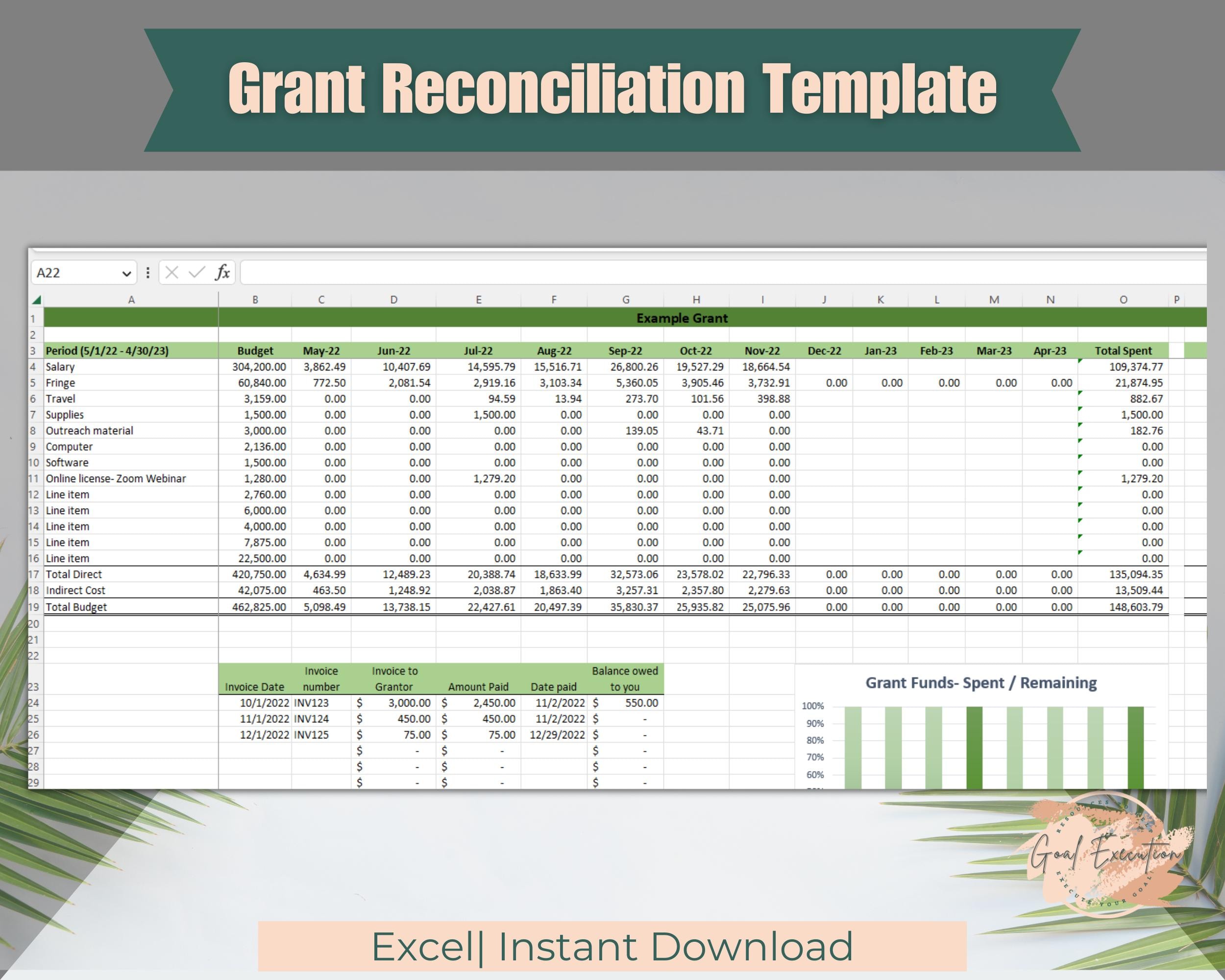Select the Total Spent column header cell

[x=1124, y=350]
